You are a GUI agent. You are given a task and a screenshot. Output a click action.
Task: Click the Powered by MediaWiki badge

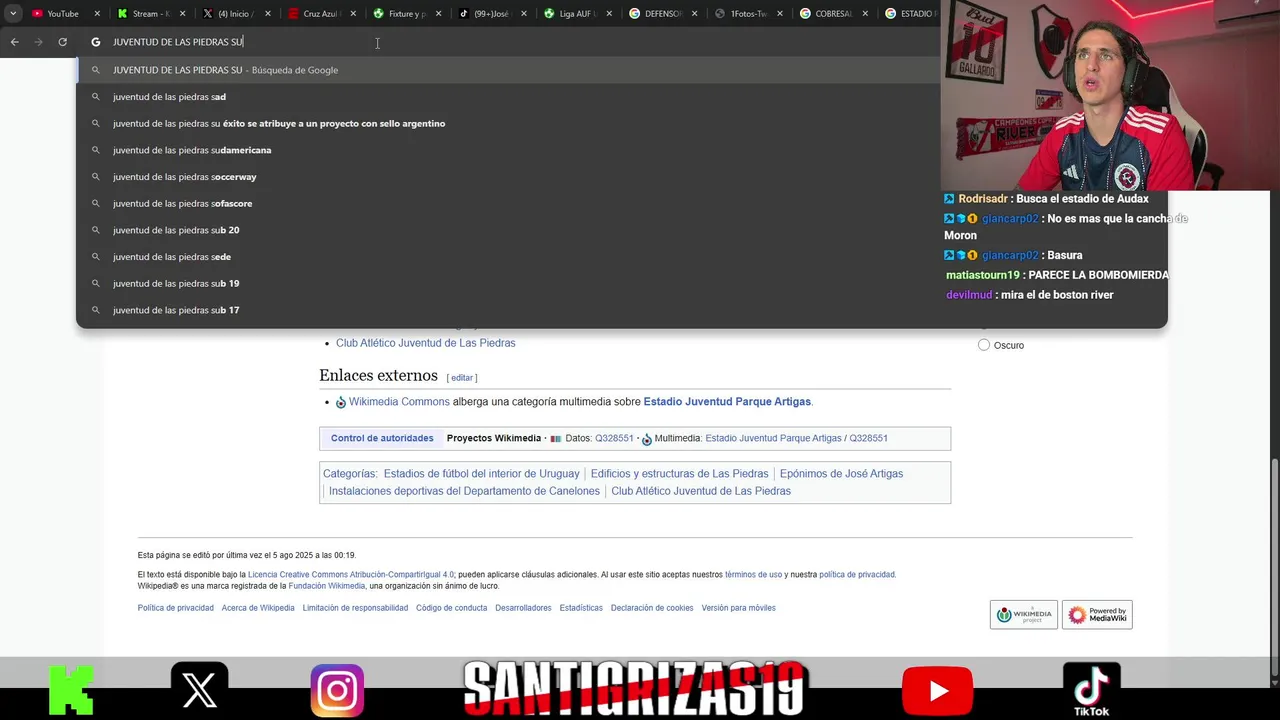click(1097, 615)
